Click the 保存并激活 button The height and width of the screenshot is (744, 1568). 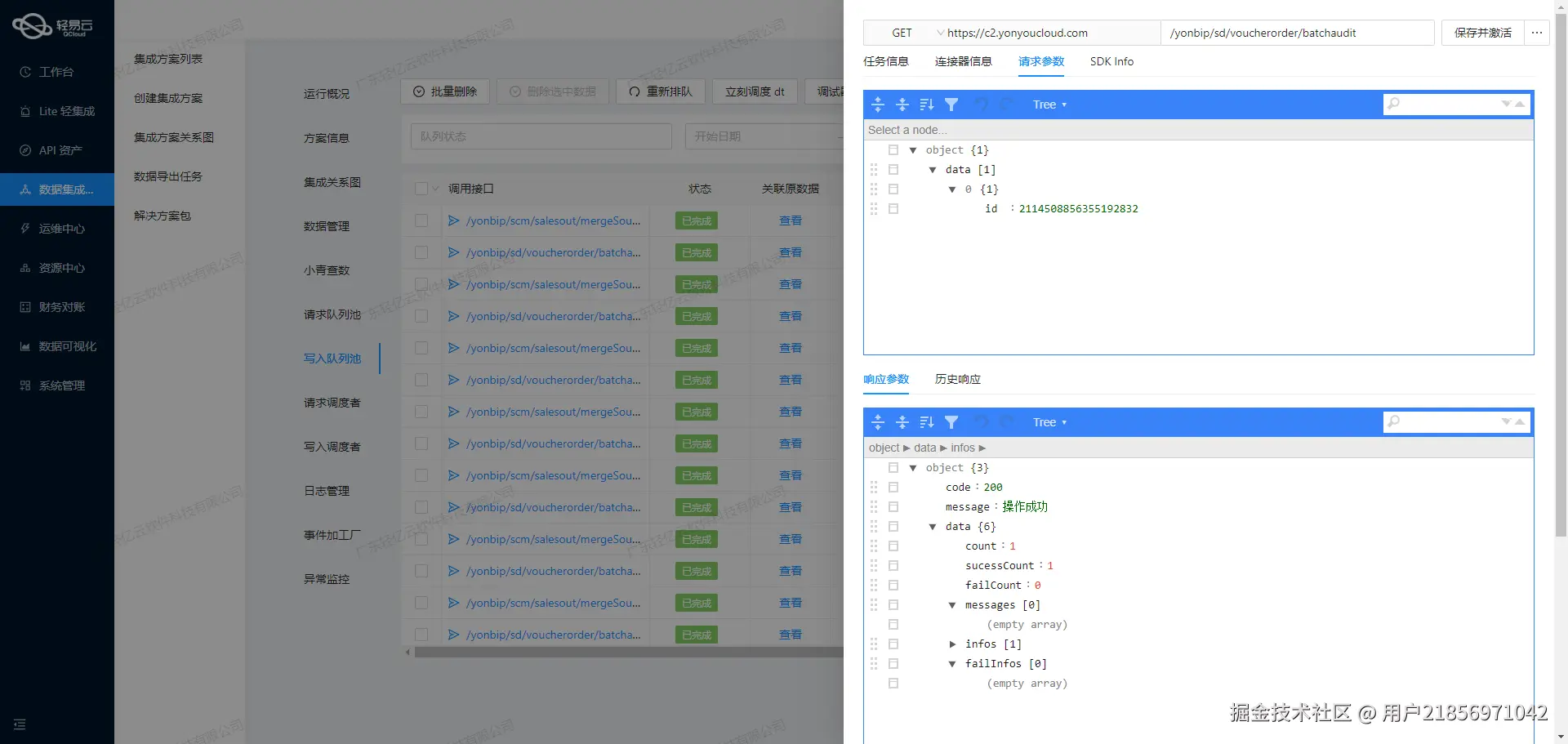(1481, 33)
